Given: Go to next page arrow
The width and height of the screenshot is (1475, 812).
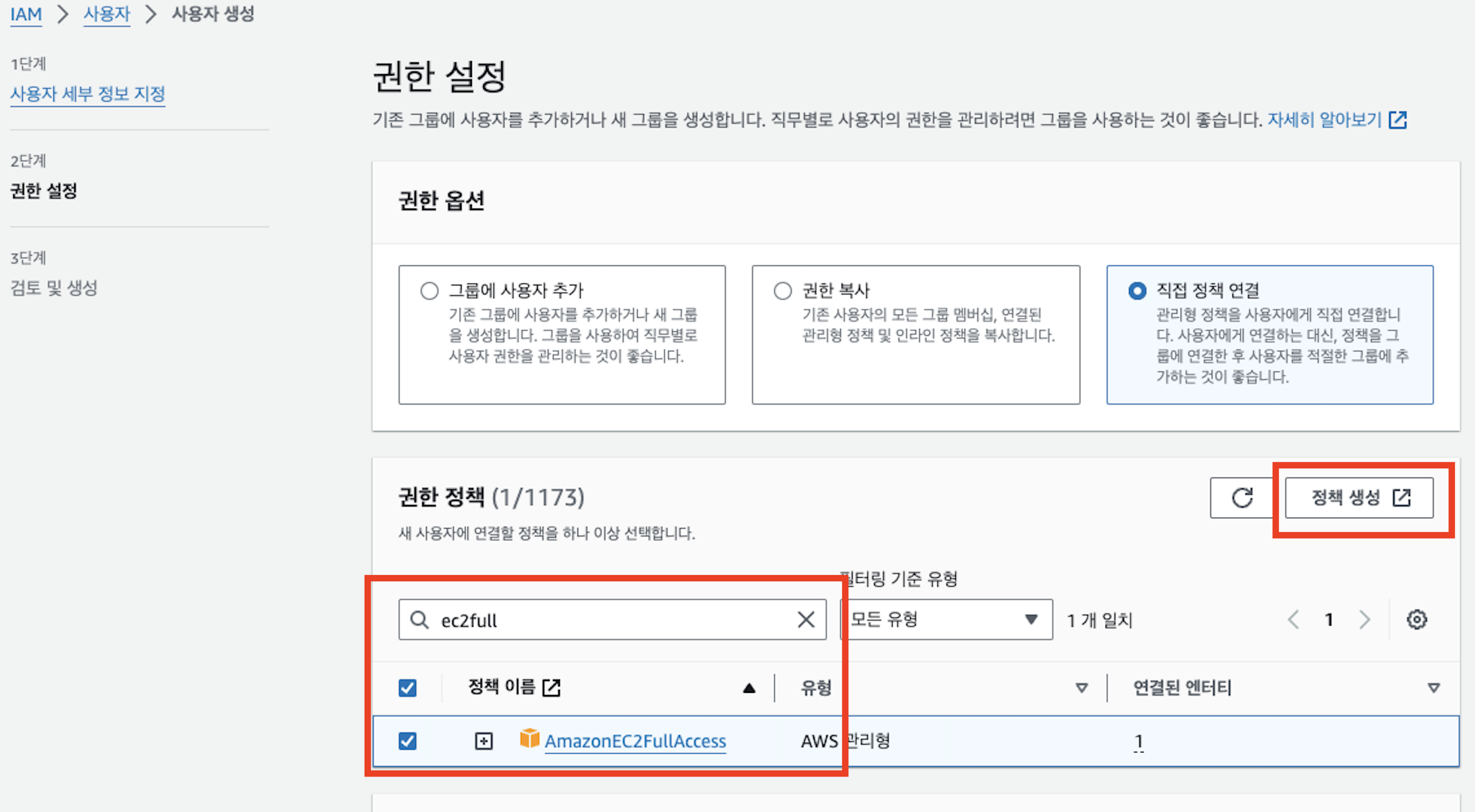Looking at the screenshot, I should pyautogui.click(x=1364, y=619).
